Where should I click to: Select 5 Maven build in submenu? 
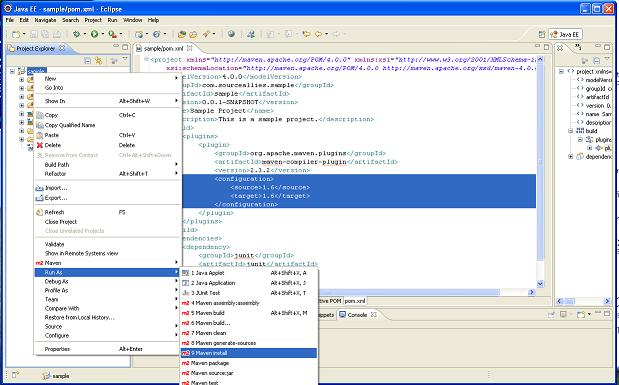[249, 313]
